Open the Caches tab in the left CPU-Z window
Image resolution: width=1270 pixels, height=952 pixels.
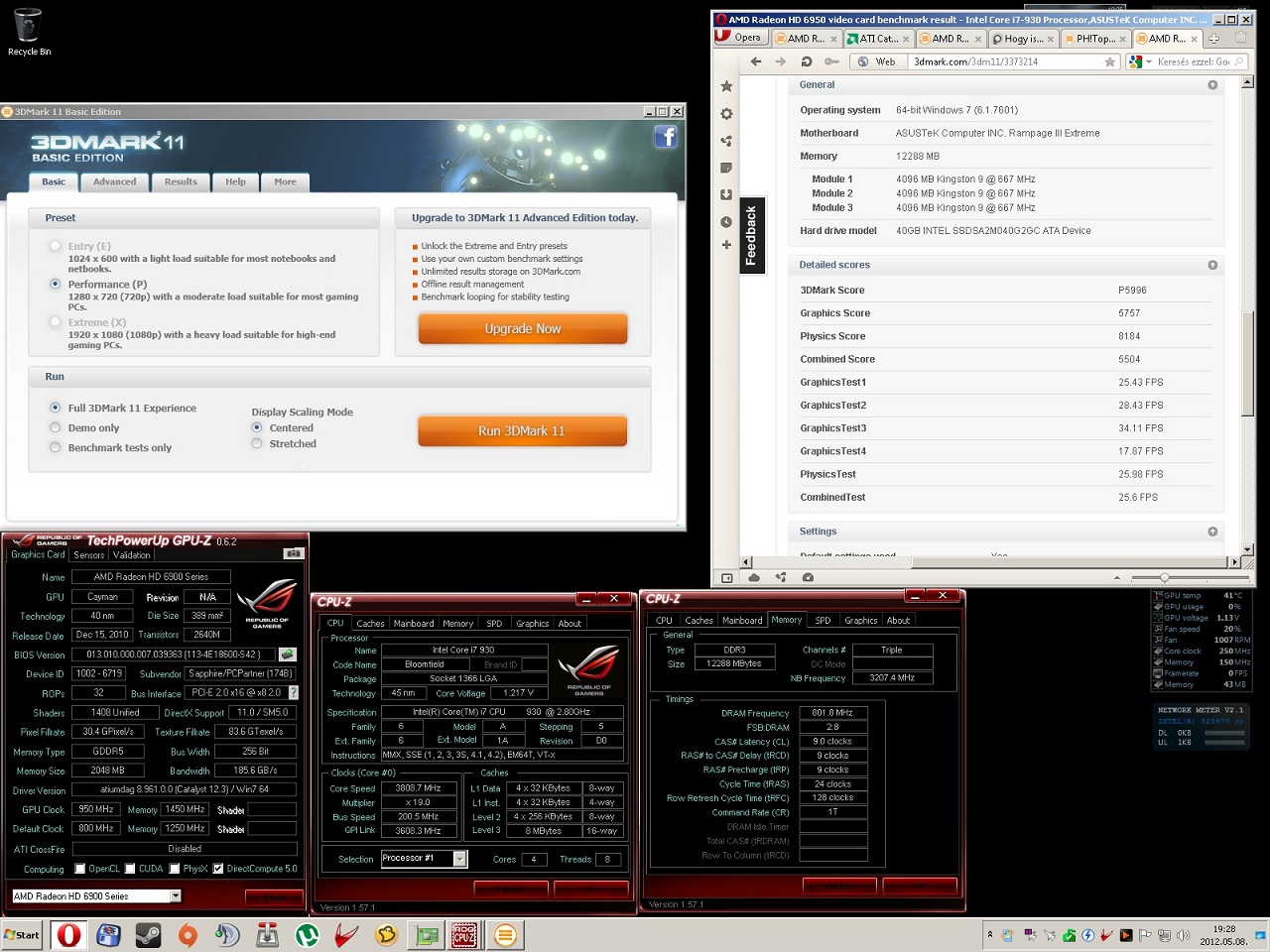click(370, 624)
